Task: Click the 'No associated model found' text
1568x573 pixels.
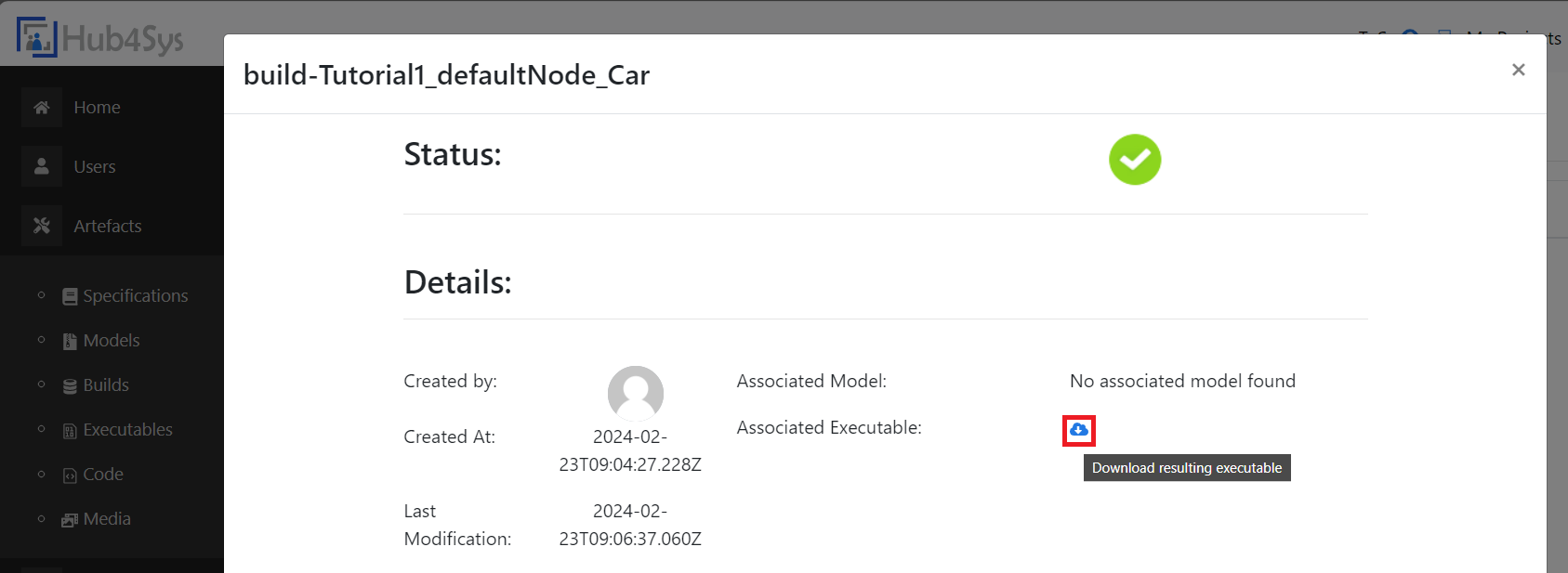Action: tap(1182, 382)
